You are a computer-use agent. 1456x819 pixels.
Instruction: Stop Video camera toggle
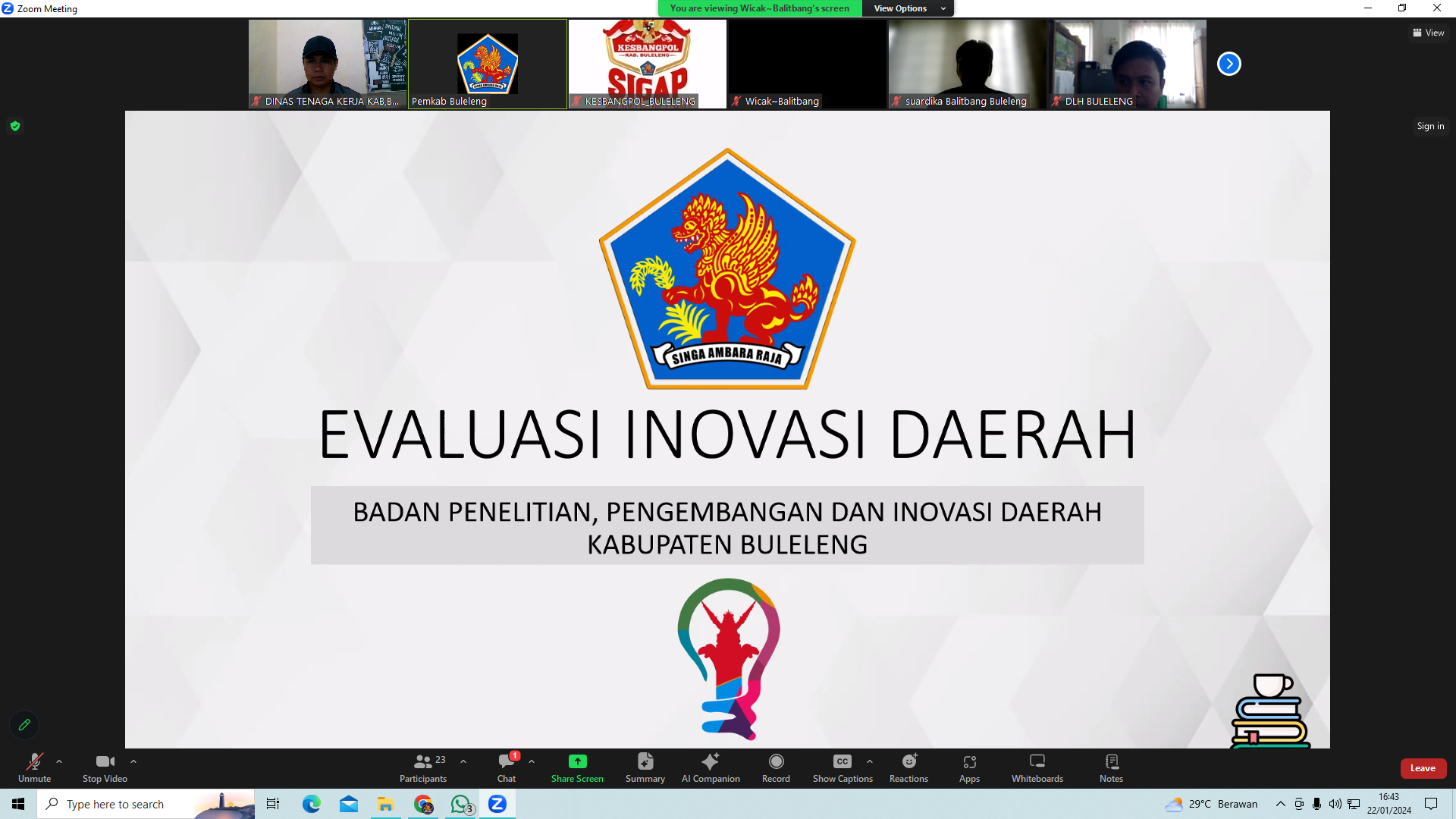coord(105,767)
